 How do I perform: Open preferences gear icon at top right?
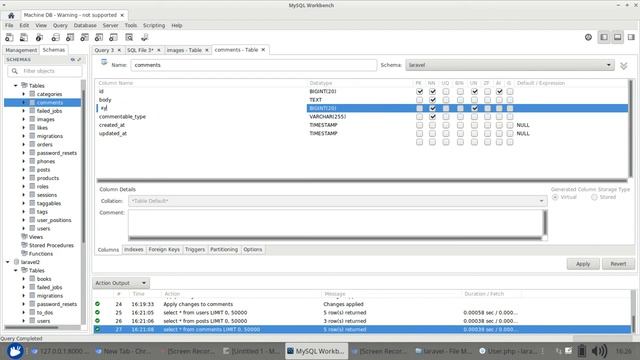click(588, 37)
